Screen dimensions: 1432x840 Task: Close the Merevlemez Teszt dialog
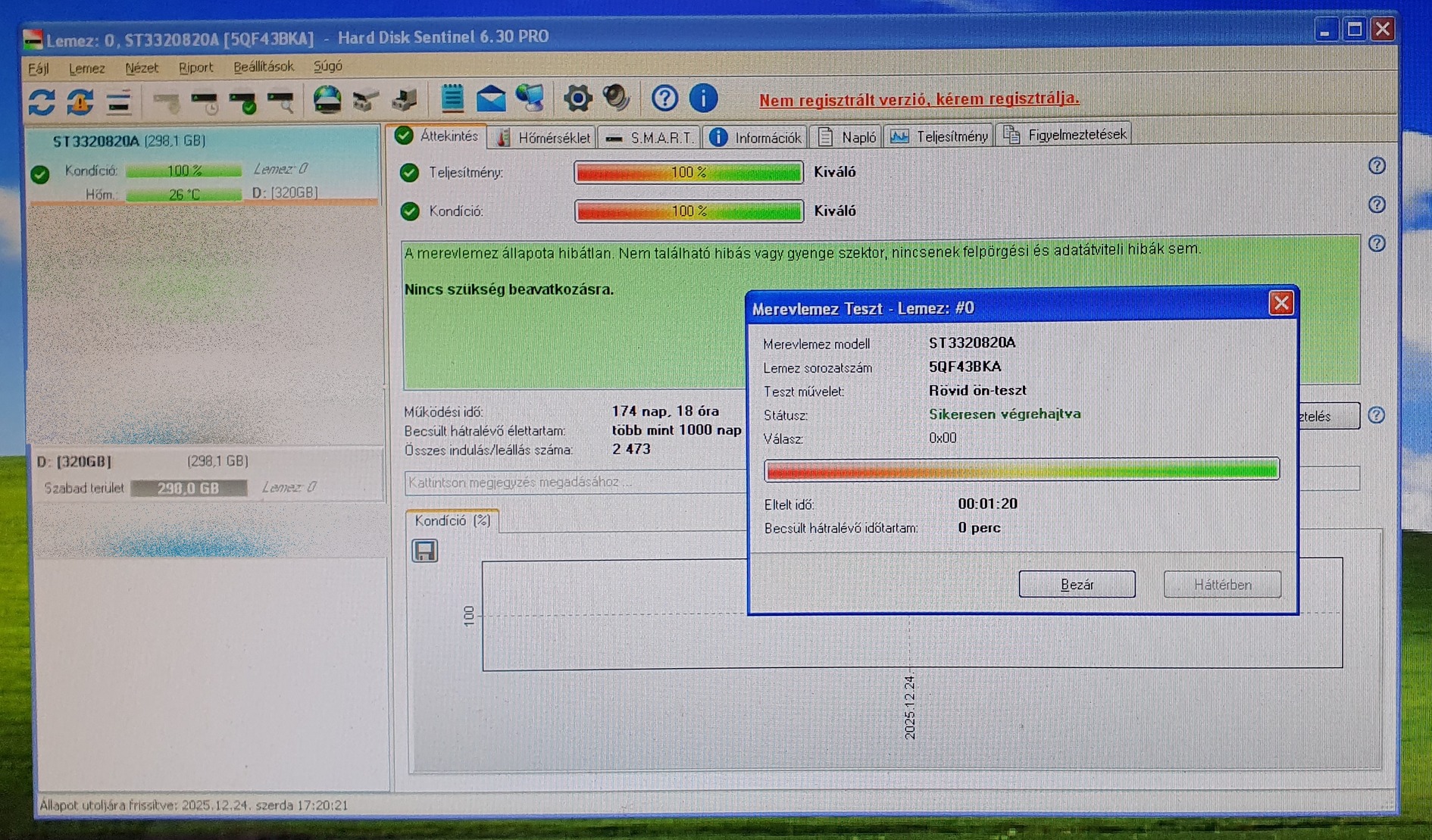click(1281, 304)
